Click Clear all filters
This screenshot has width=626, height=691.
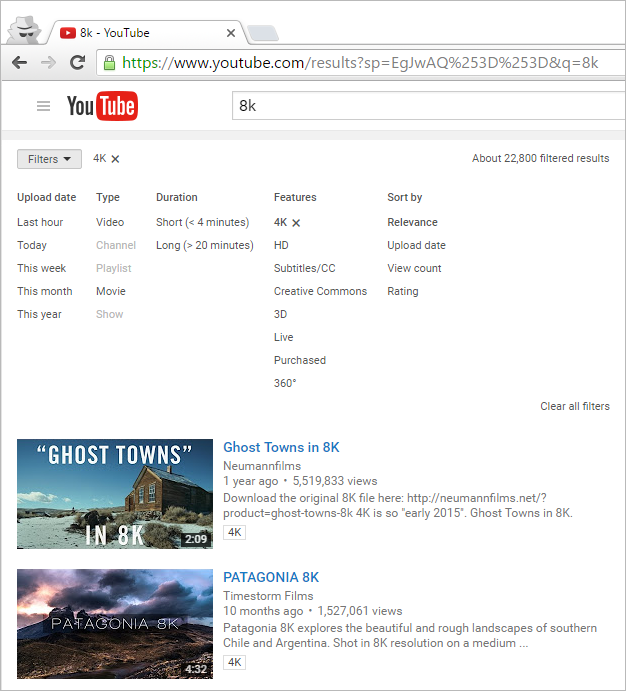[575, 406]
